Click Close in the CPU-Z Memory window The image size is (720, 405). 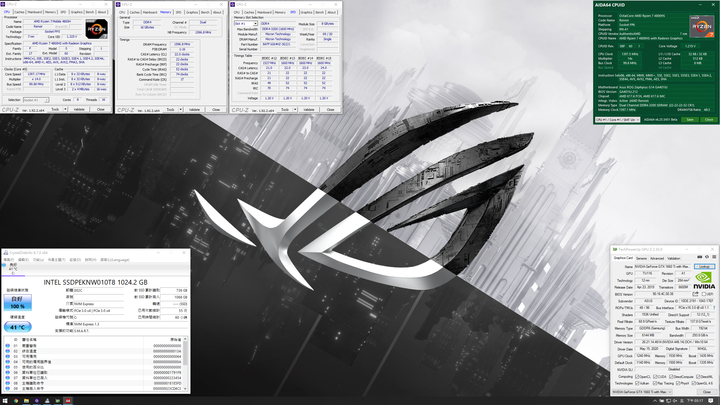pyautogui.click(x=216, y=109)
